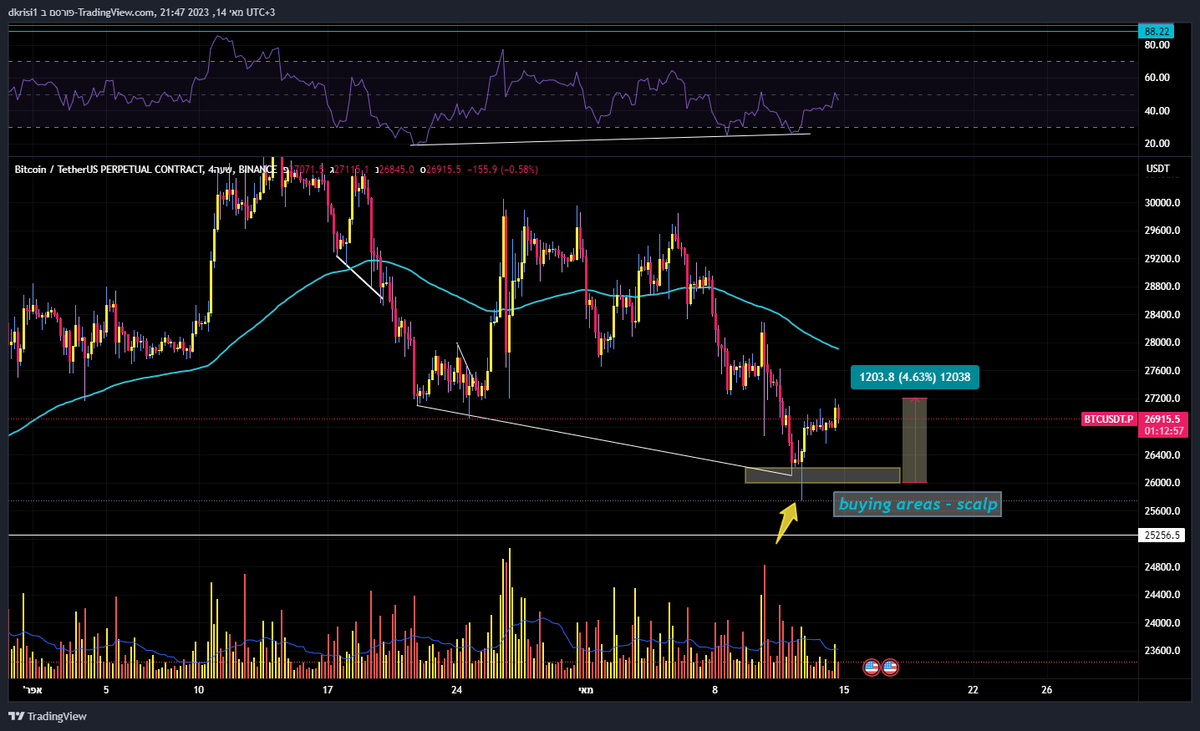Click the BTCUSDT.P price label

1109,419
